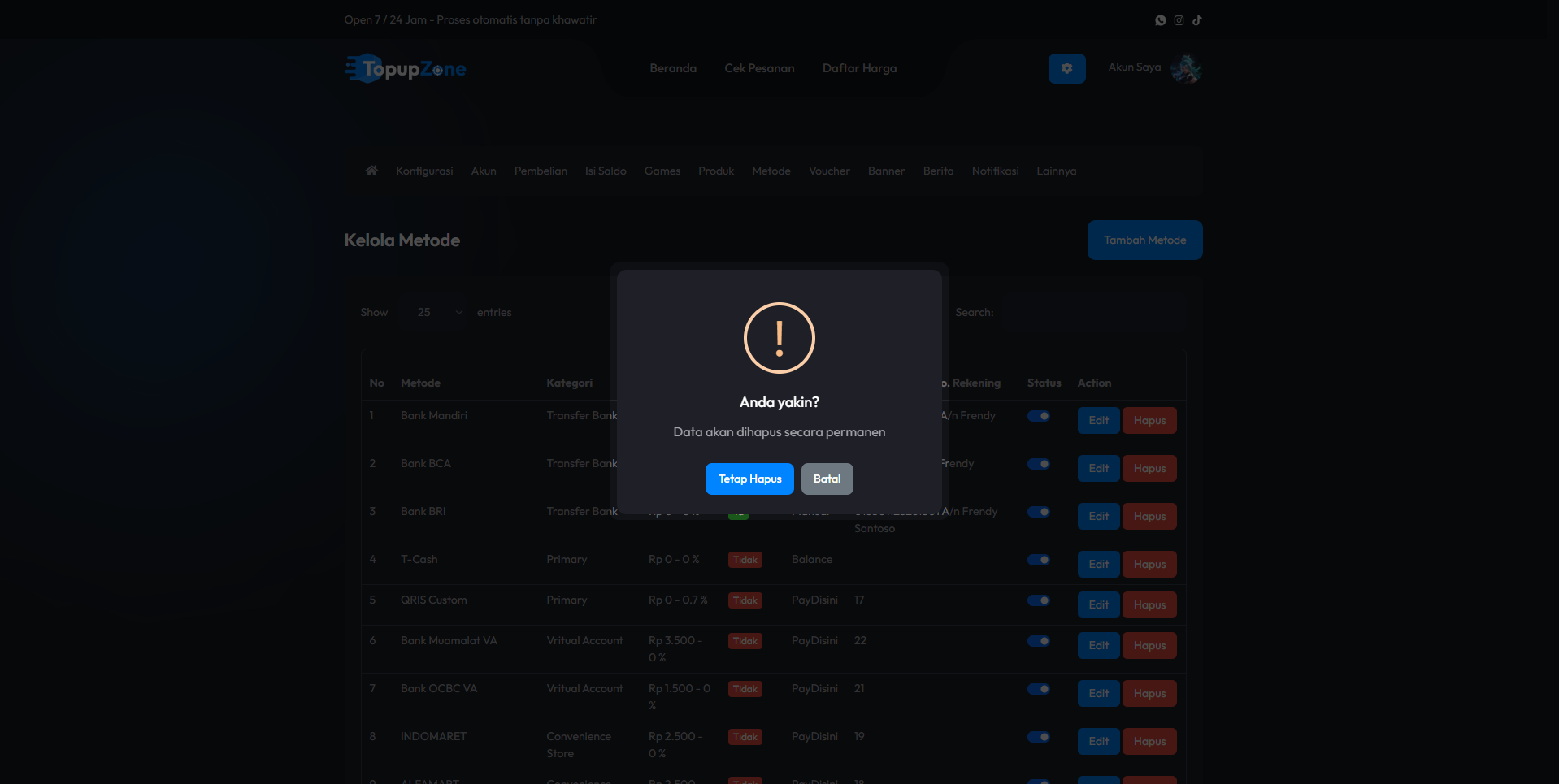Viewport: 1559px width, 784px height.
Task: Open Cek Pesanan page
Action: (759, 68)
